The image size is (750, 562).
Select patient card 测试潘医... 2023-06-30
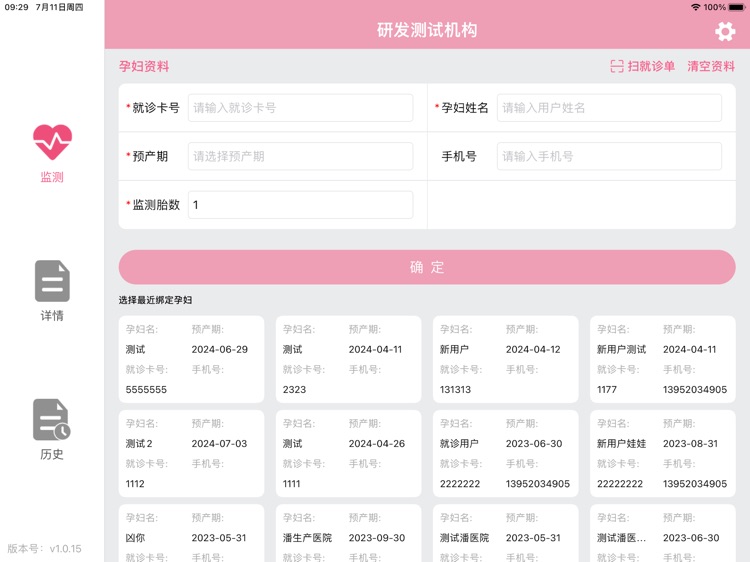663,533
